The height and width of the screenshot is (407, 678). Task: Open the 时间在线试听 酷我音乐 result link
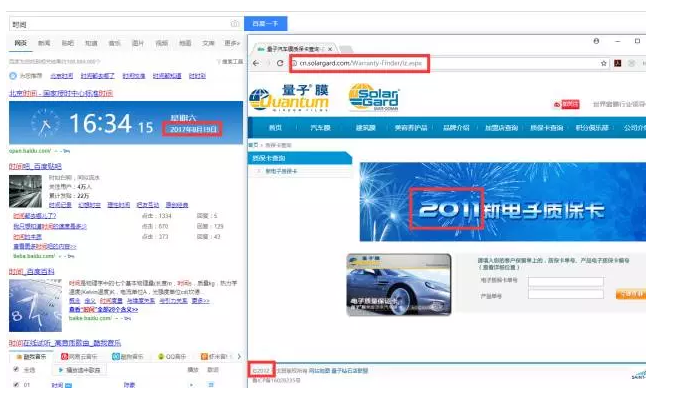coord(65,343)
